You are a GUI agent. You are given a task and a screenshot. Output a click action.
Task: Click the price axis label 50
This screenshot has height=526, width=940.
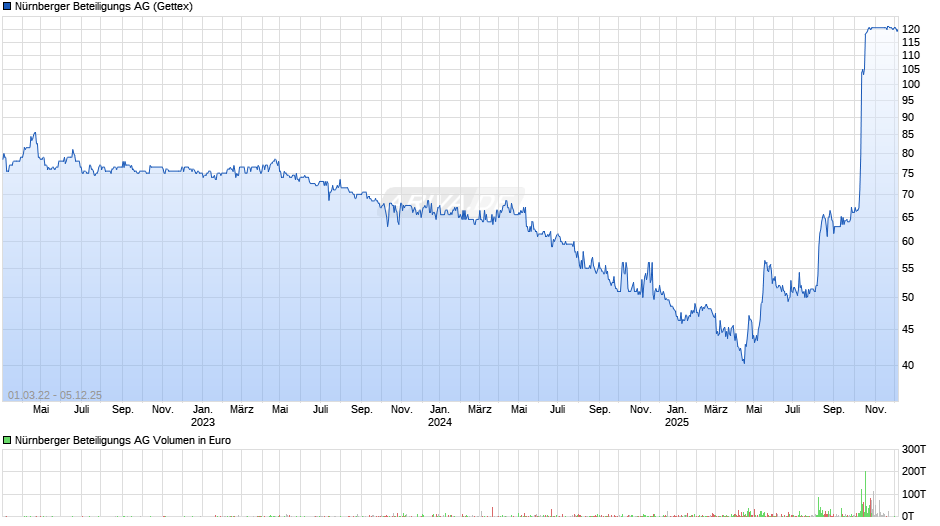908,297
